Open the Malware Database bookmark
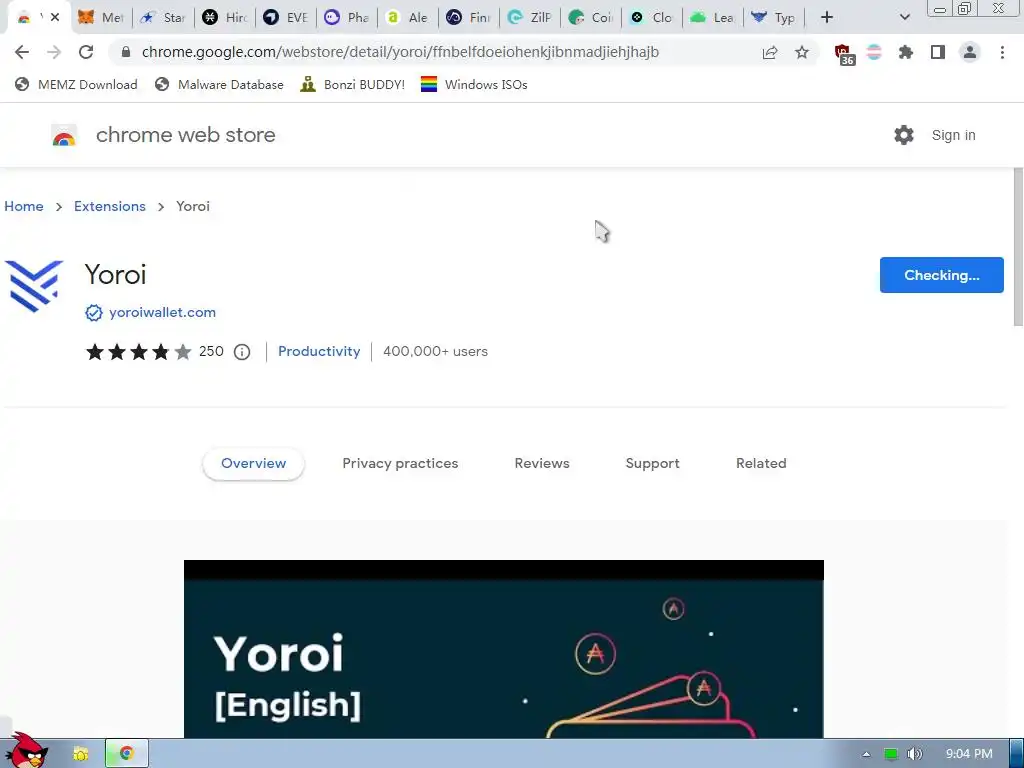This screenshot has width=1024, height=768. pos(219,84)
